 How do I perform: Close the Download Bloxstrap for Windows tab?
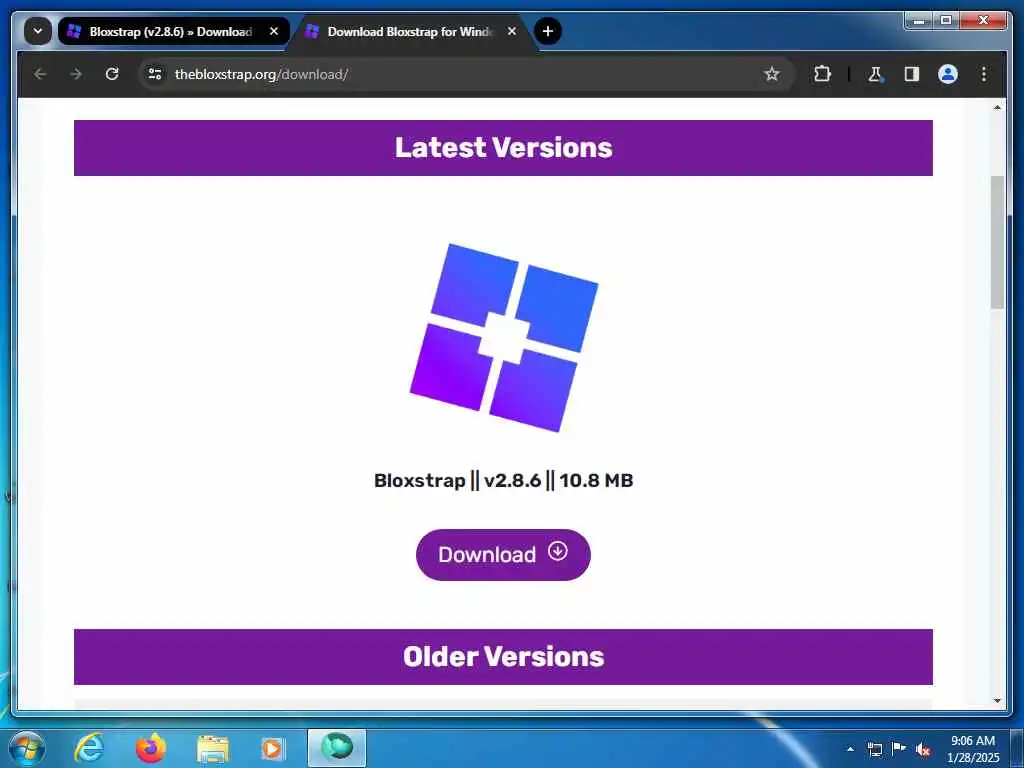[x=512, y=31]
